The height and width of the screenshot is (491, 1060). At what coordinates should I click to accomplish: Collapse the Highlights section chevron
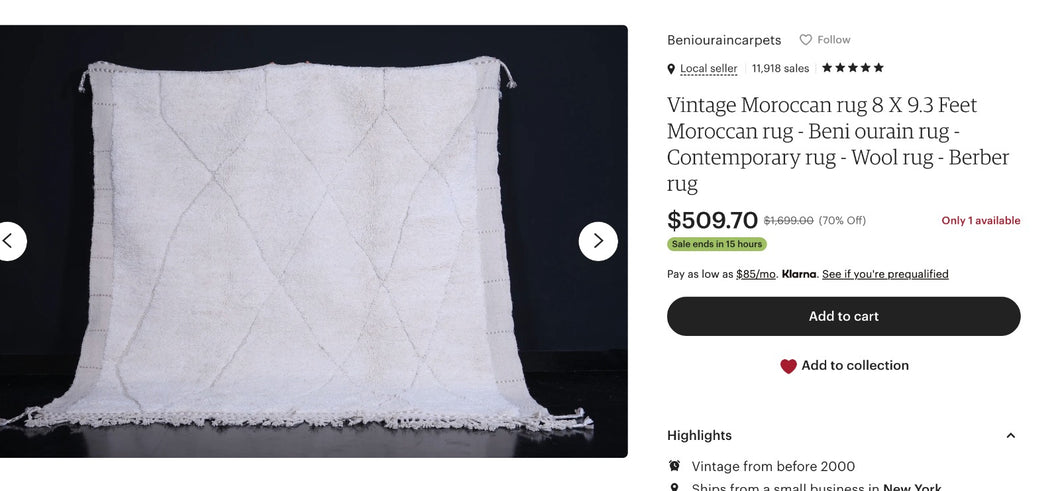[1010, 436]
